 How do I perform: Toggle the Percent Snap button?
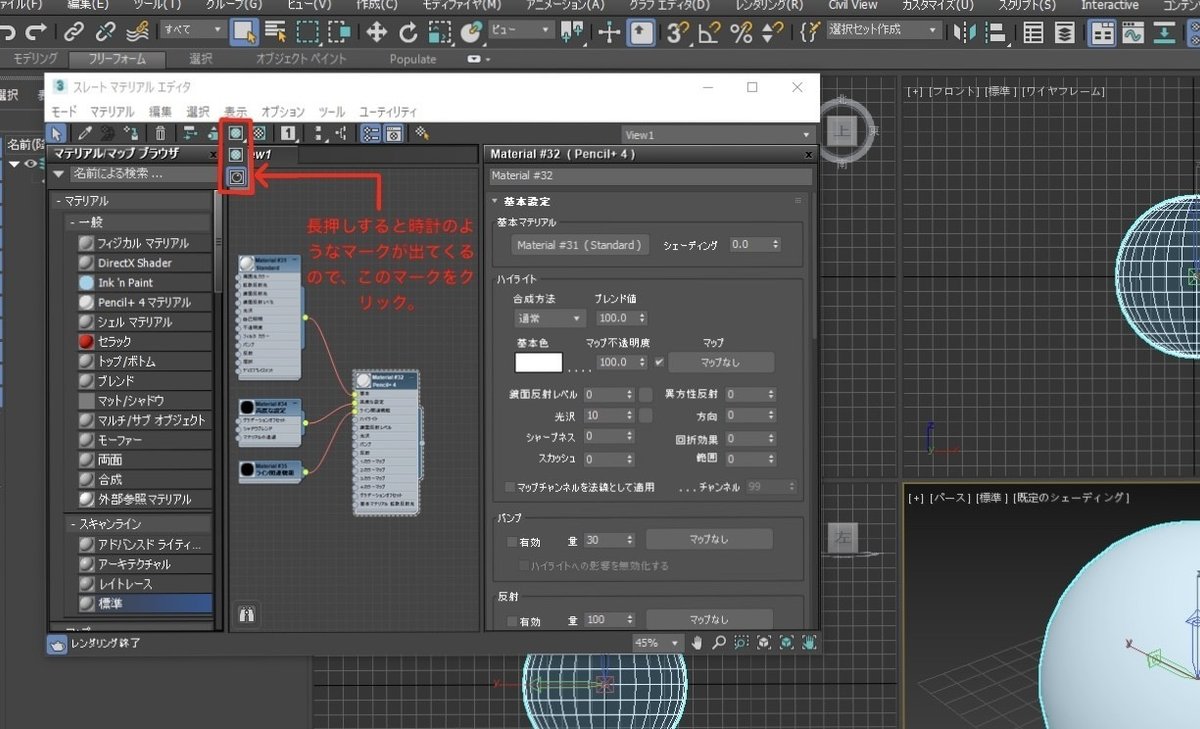pos(741,32)
